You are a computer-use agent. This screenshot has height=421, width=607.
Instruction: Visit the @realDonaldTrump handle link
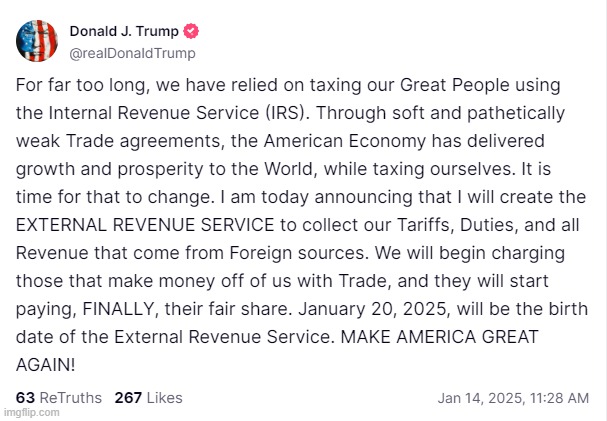(132, 53)
